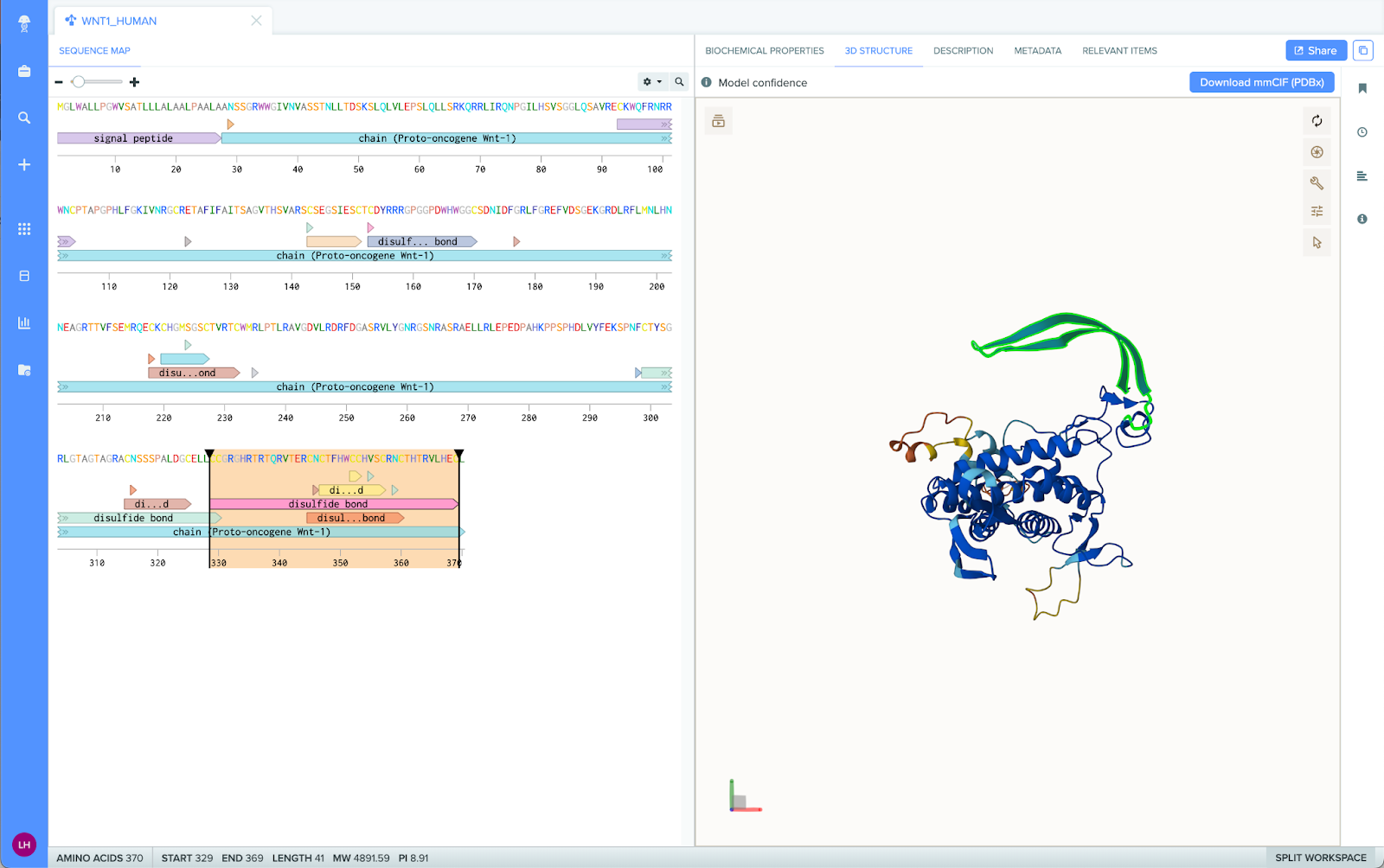The image size is (1384, 868).
Task: Click 'START 329' in the status bar
Action: pos(187,858)
